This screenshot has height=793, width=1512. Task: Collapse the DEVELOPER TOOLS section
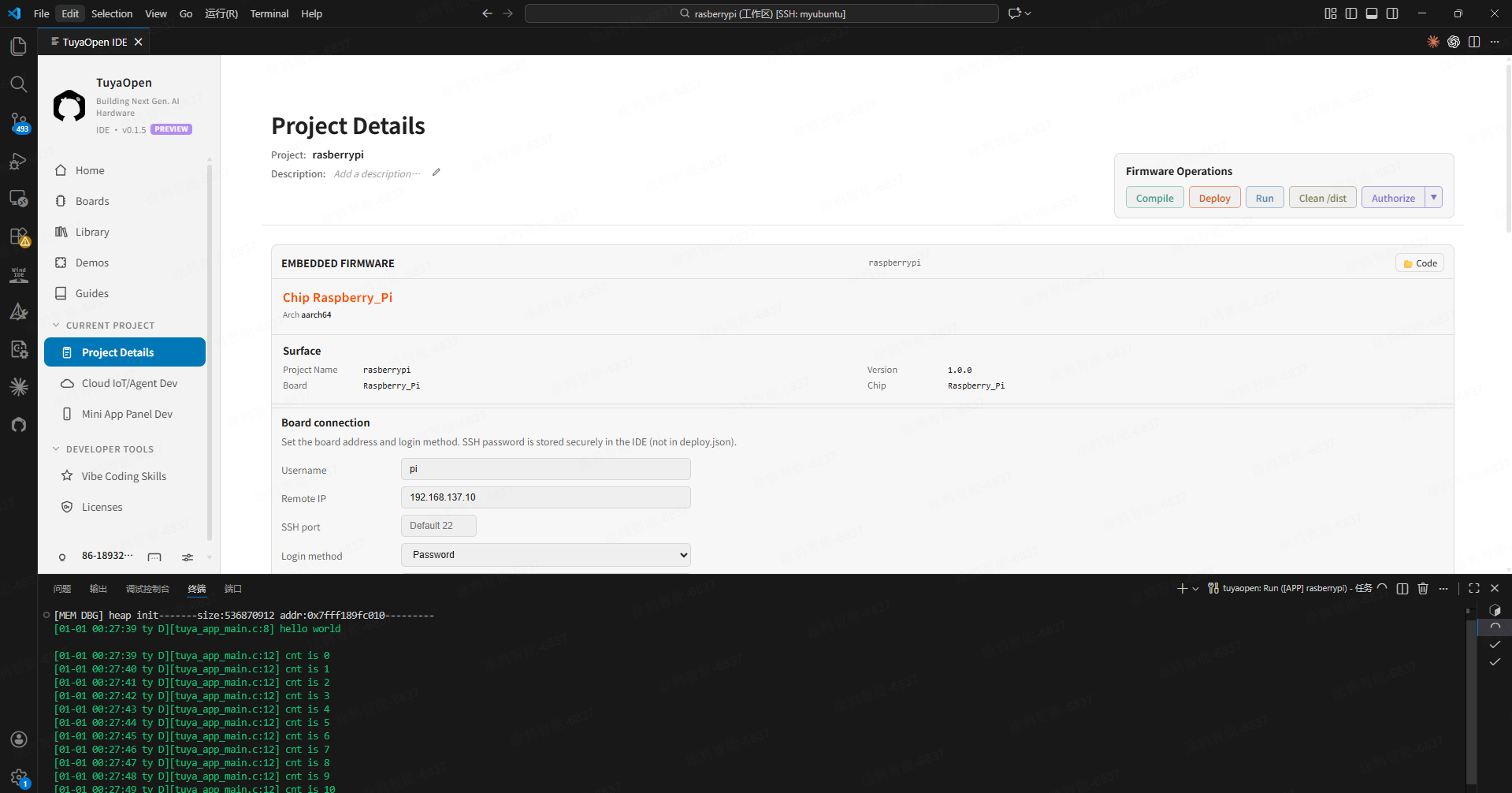[56, 449]
